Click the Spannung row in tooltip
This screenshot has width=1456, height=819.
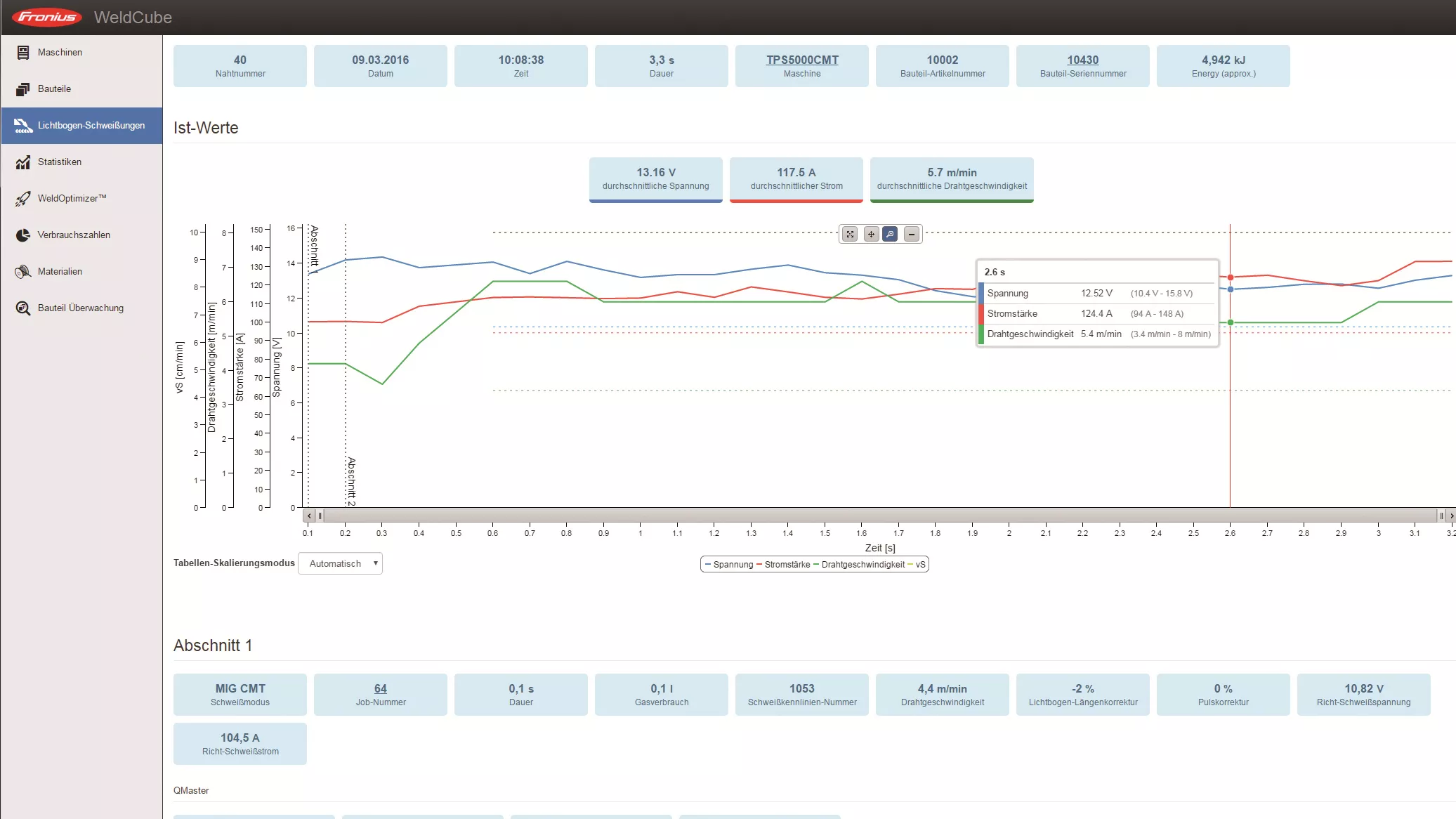pos(1098,294)
